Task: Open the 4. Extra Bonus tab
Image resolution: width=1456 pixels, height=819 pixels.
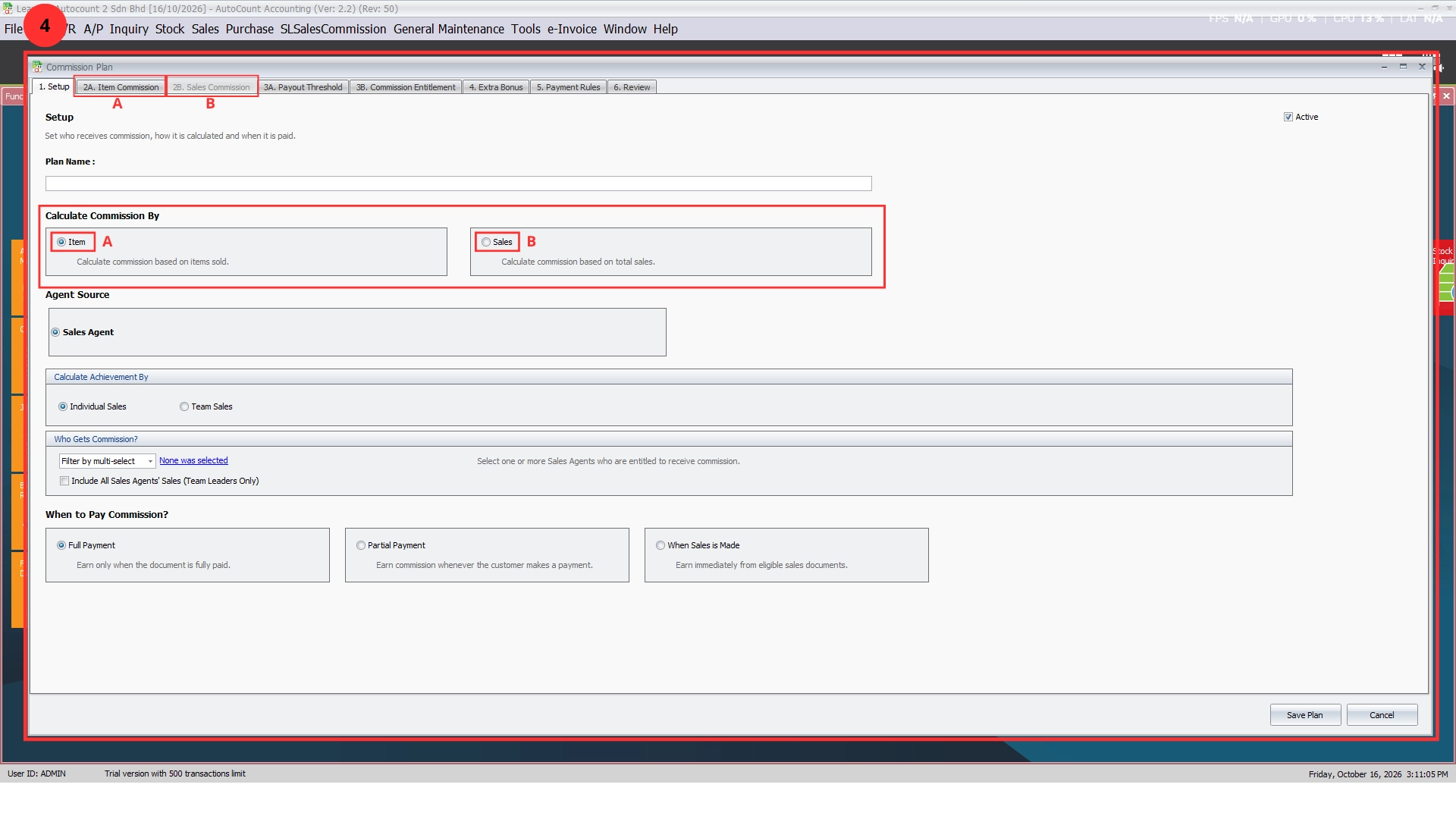Action: [496, 87]
